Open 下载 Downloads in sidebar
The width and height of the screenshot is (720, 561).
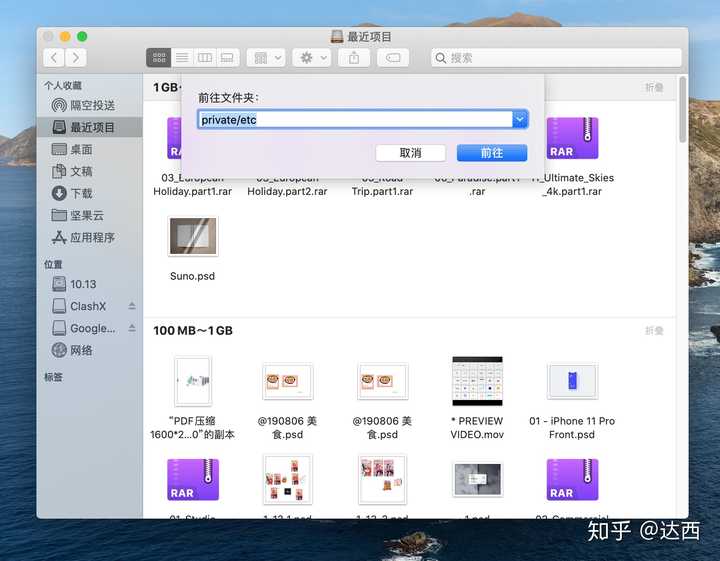coord(90,193)
